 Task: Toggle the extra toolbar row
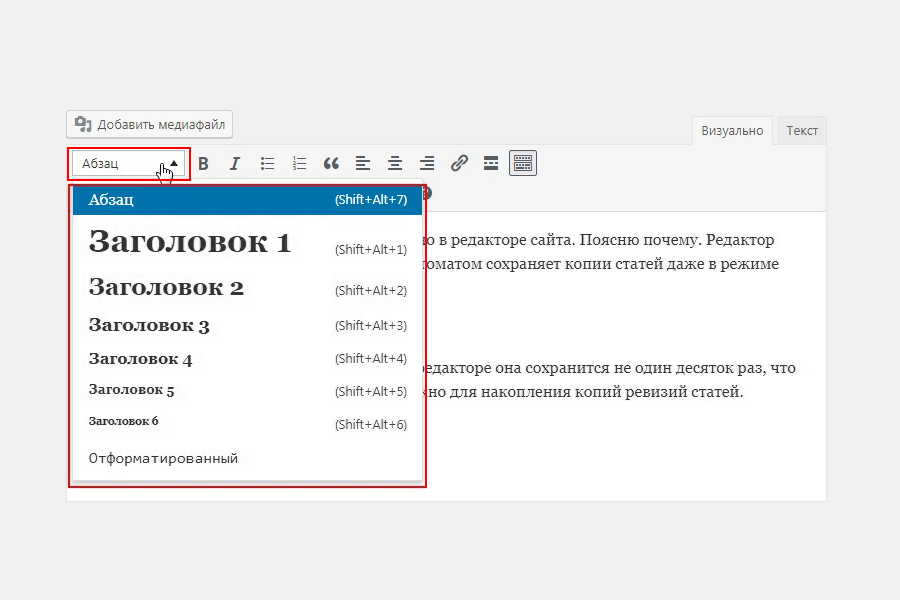pyautogui.click(x=523, y=163)
